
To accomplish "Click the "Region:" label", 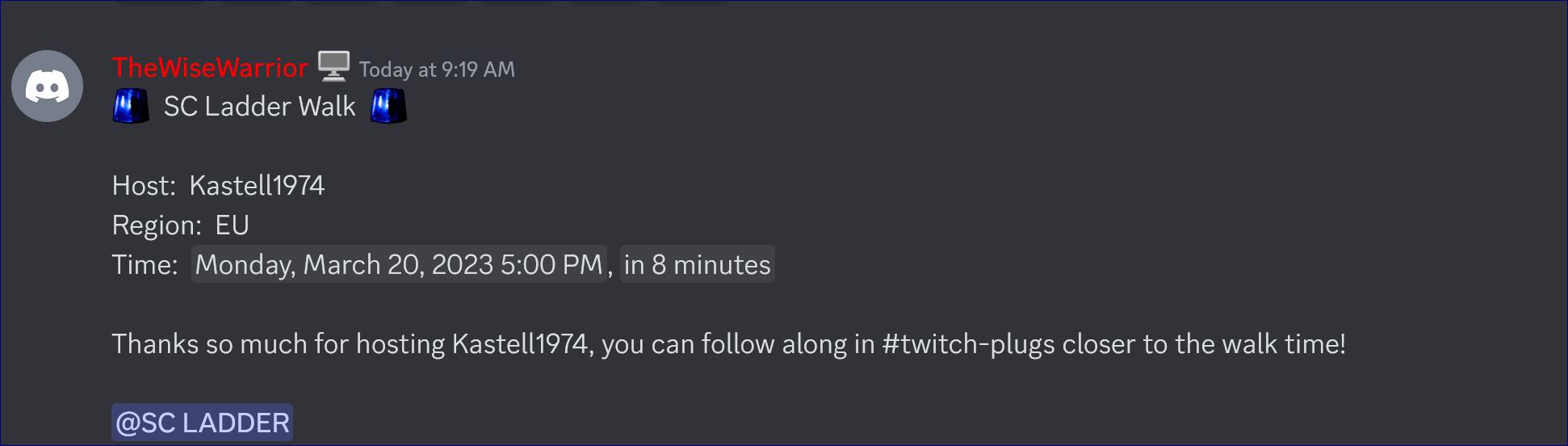I will (x=157, y=225).
